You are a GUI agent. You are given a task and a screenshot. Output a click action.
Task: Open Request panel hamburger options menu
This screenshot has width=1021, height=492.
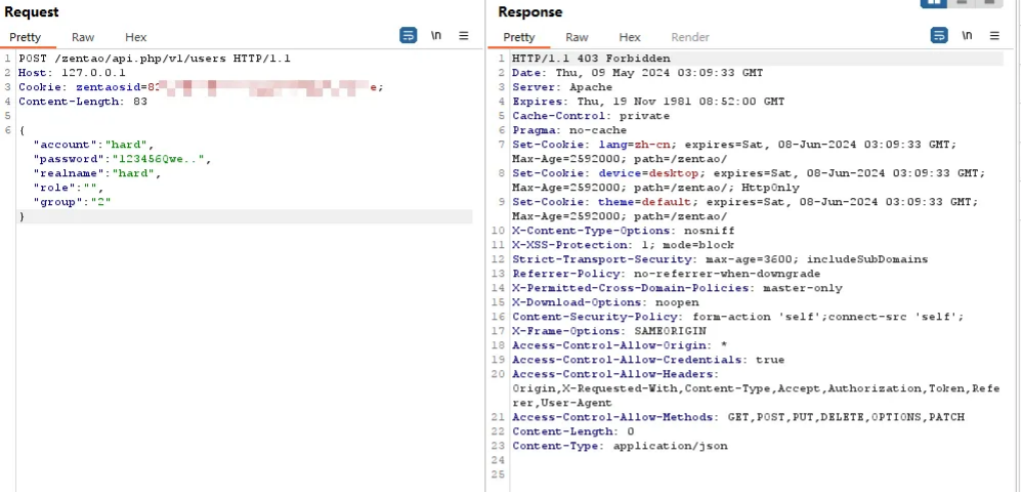[x=464, y=36]
